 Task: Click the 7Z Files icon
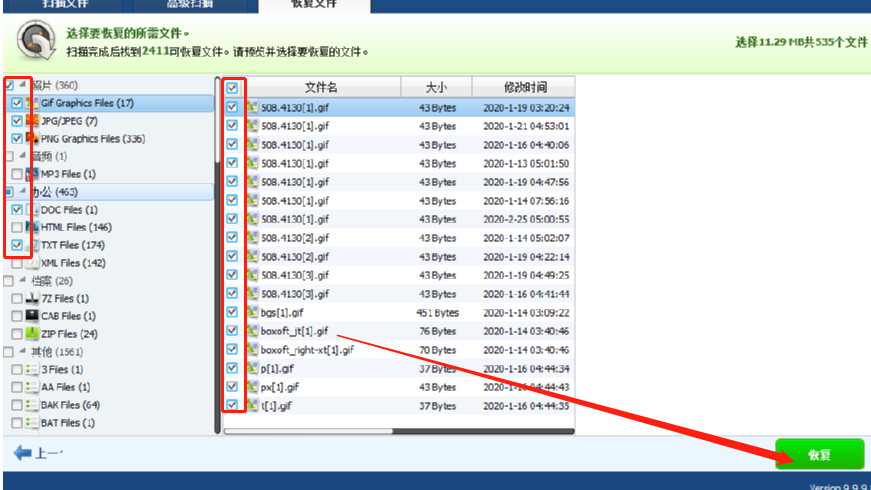tap(32, 299)
